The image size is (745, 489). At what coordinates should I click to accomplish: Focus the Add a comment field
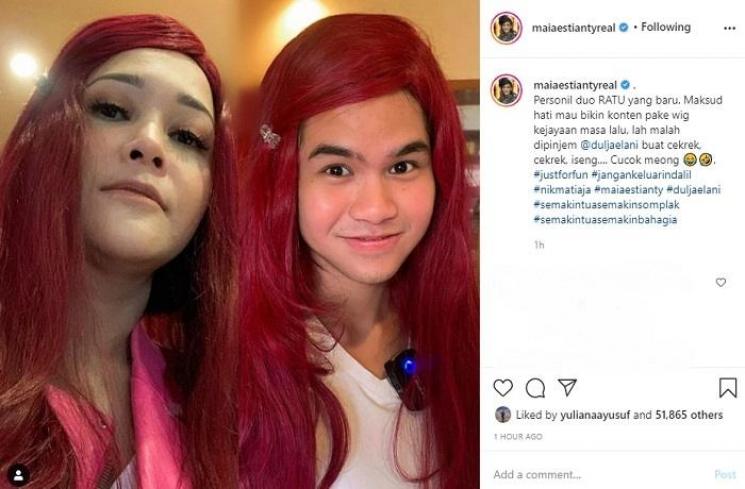point(599,474)
